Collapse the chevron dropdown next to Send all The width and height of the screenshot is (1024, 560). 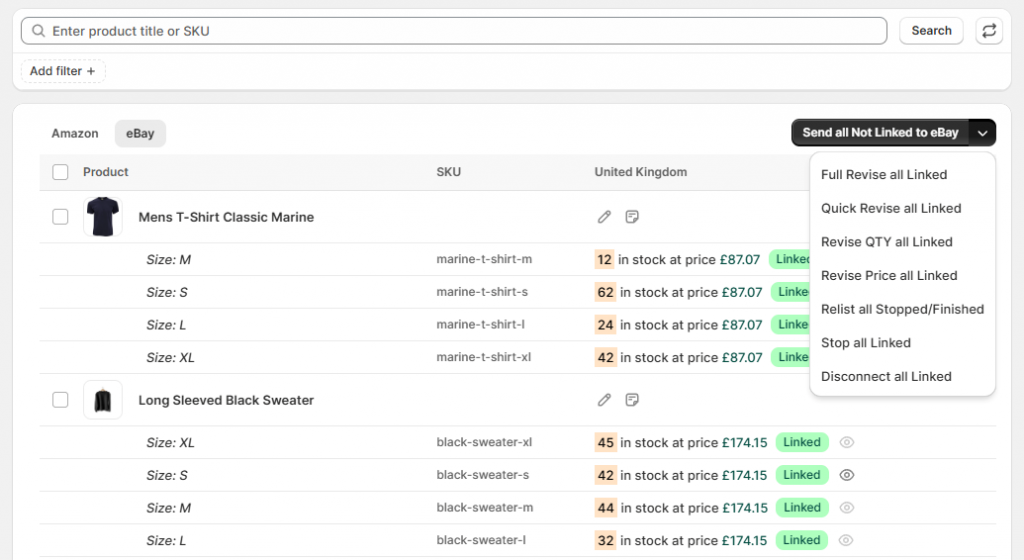click(983, 133)
